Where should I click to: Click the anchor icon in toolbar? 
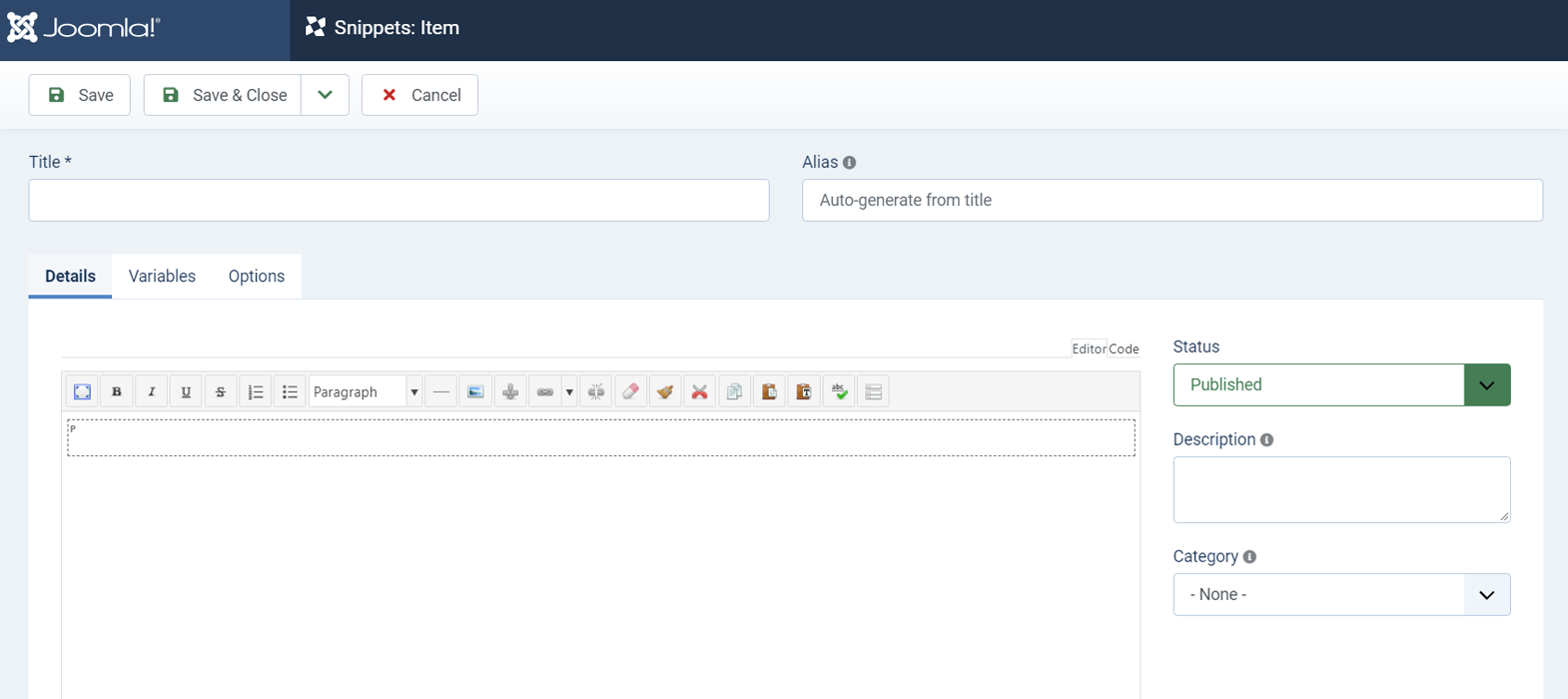click(510, 391)
